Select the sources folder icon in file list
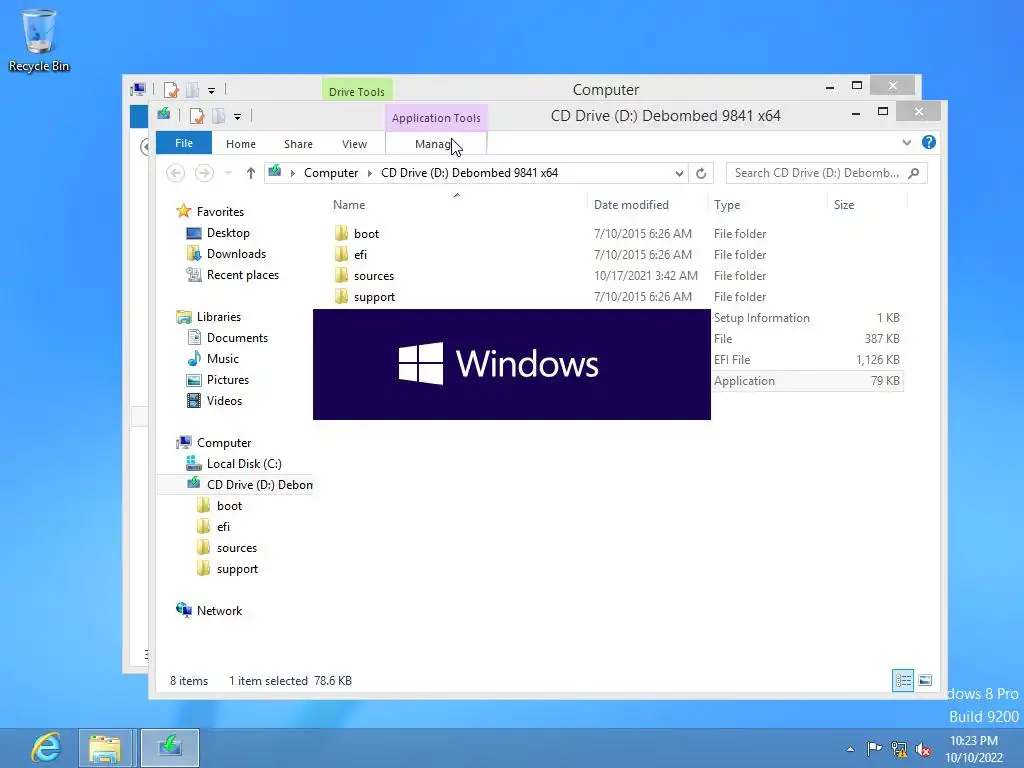 341,275
